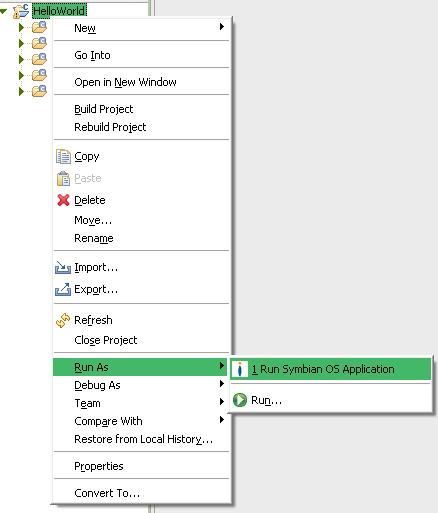Screen dimensions: 438x513
Task: Click the Symbian application launch icon
Action: 239,369
